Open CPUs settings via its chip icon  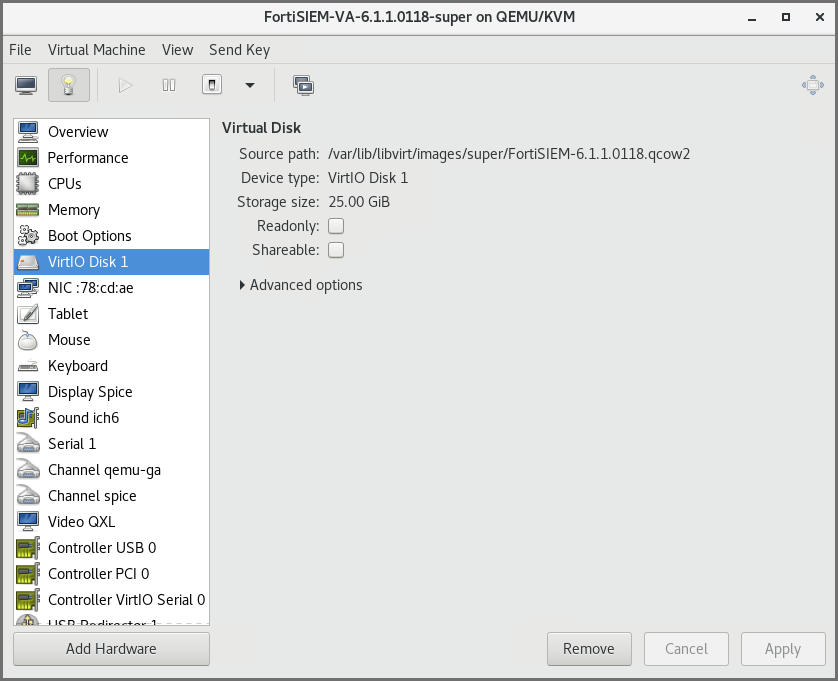coord(27,183)
